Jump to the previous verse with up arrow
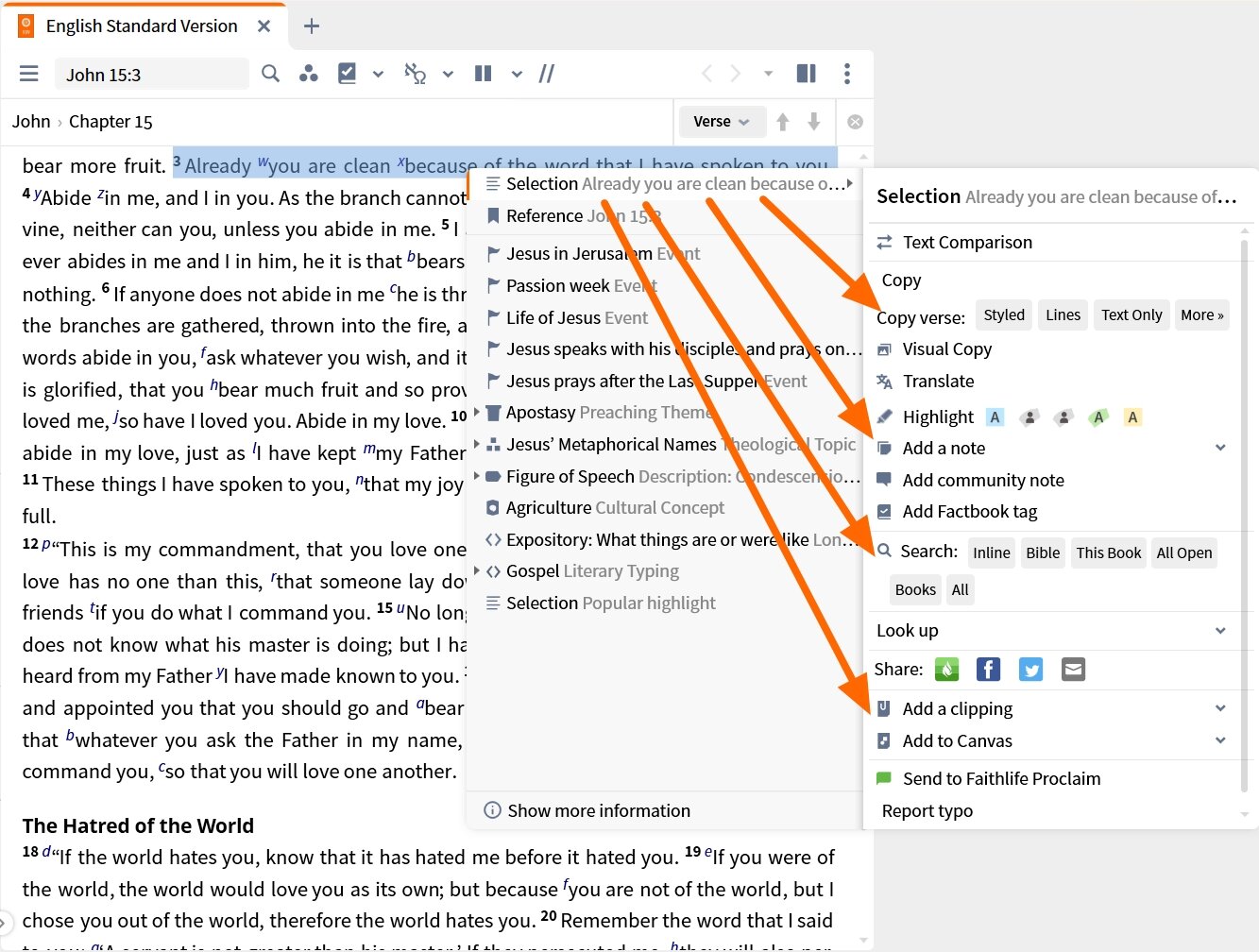 783,122
